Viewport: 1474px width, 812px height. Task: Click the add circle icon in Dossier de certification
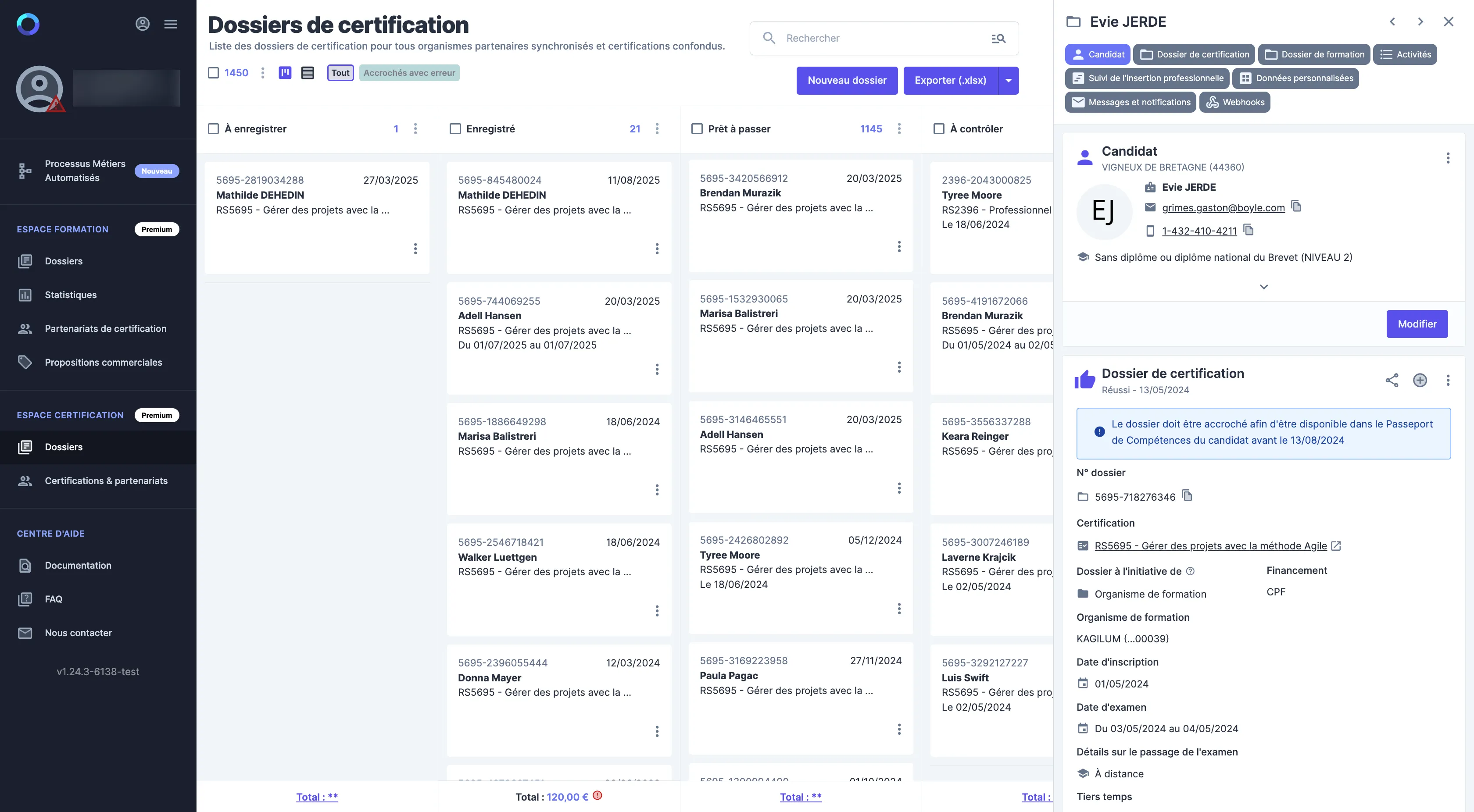click(x=1420, y=380)
